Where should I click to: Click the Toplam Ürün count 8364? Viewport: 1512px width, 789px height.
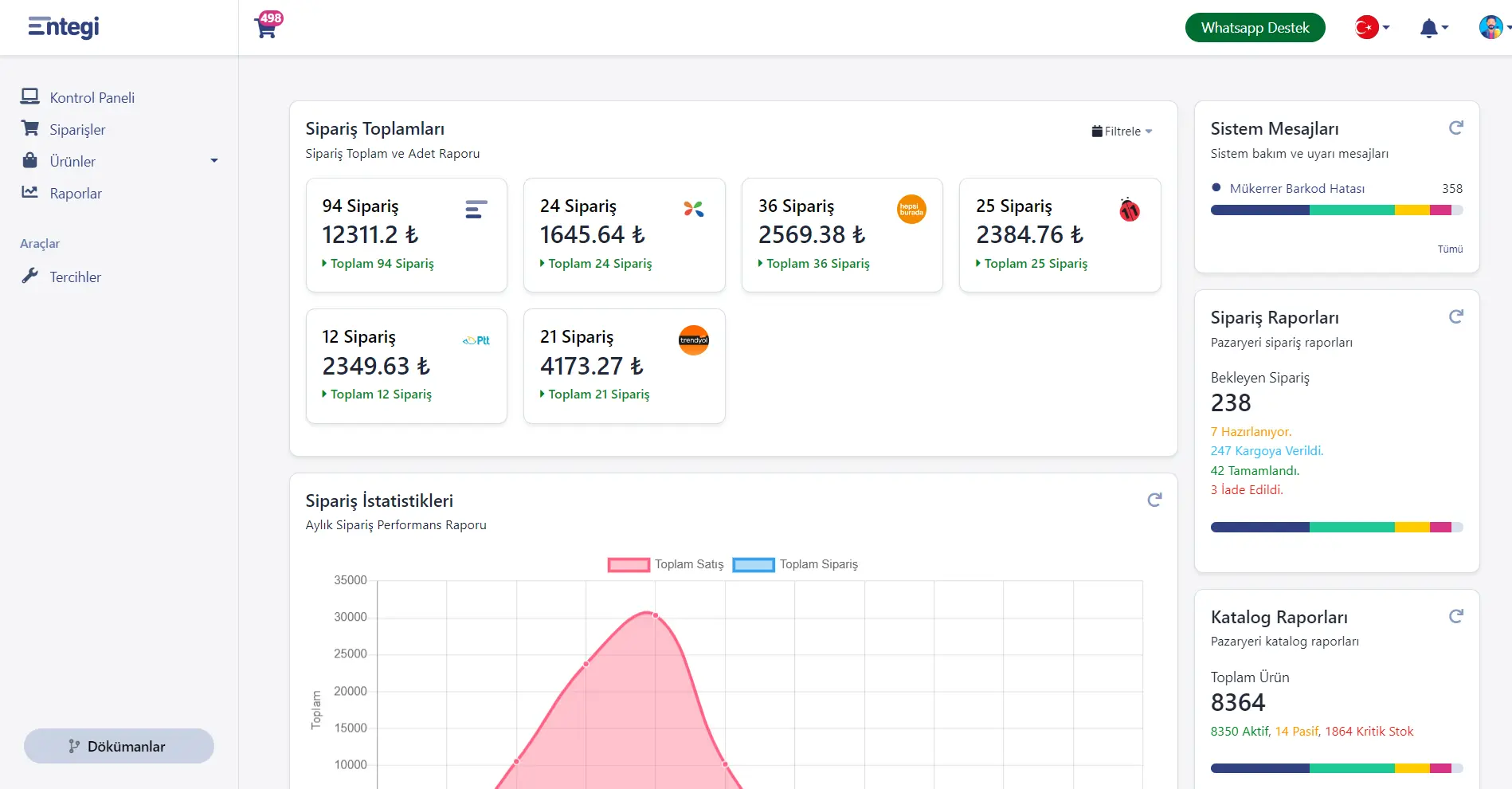[x=1238, y=703]
